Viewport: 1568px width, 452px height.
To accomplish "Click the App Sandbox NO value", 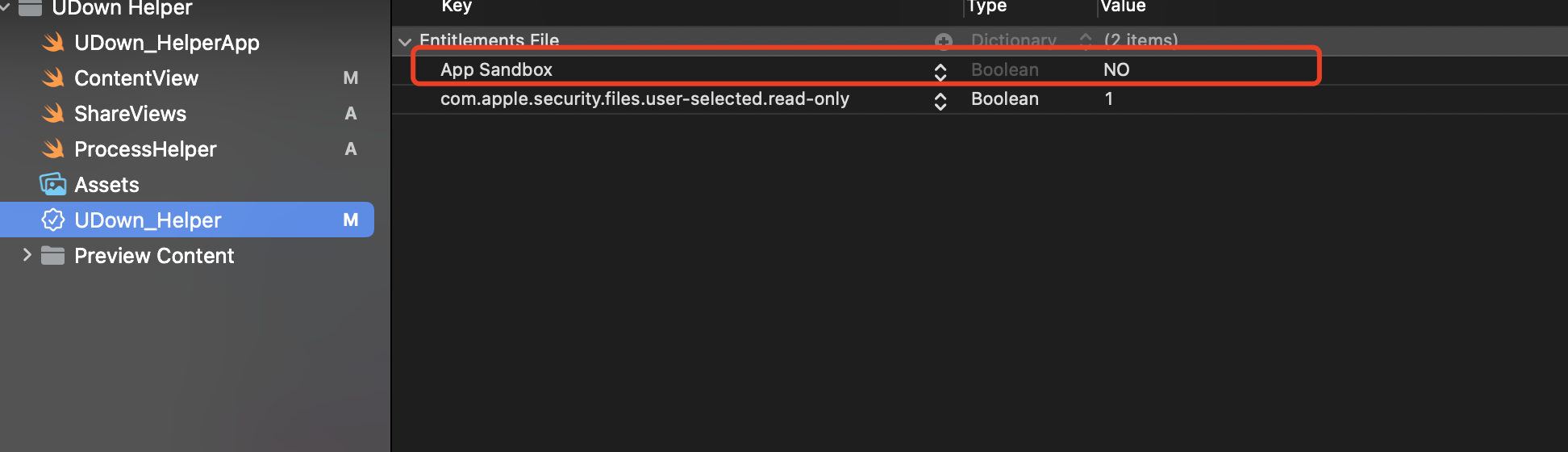I will (1116, 70).
